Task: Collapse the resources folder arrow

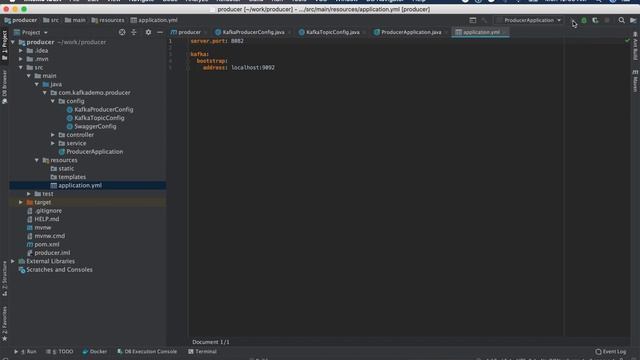Action: (x=37, y=160)
